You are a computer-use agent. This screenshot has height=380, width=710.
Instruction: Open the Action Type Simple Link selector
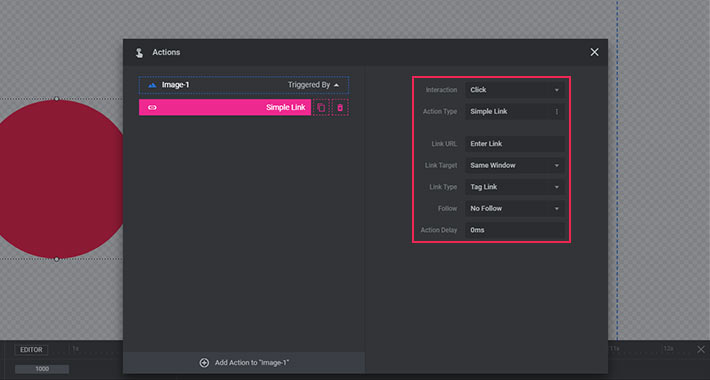tap(515, 111)
